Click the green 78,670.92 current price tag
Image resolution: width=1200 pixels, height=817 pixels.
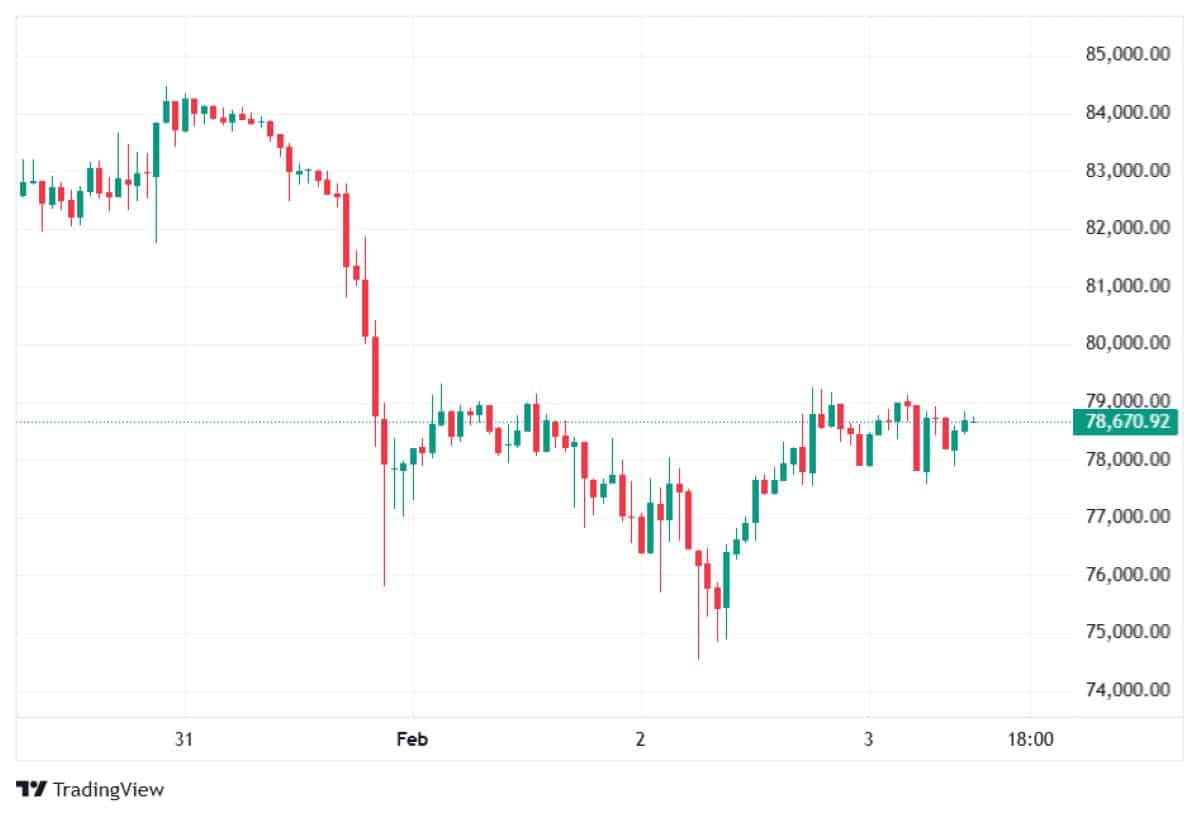pos(1126,422)
